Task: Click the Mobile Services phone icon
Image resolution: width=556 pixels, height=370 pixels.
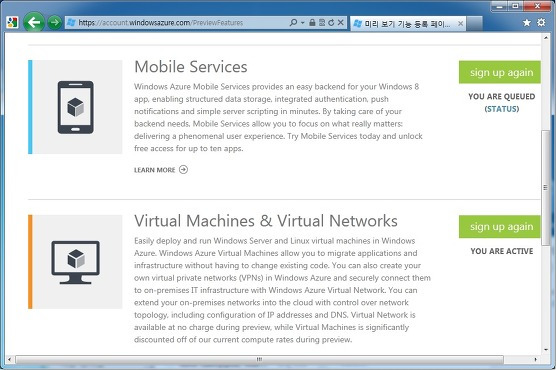Action: pos(76,107)
